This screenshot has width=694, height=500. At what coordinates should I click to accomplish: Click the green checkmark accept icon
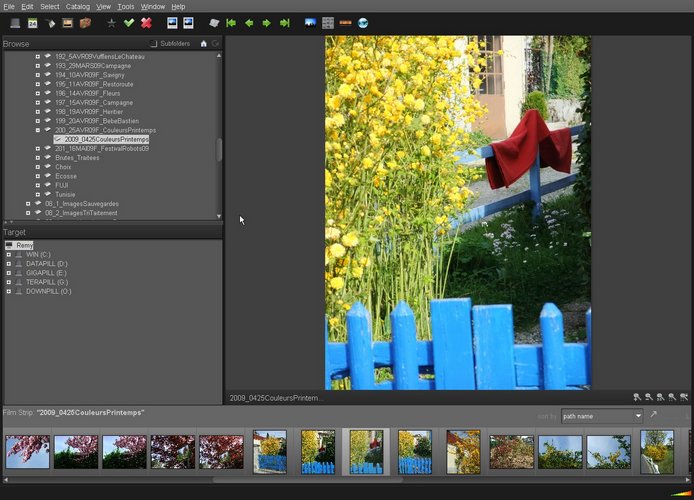129,23
